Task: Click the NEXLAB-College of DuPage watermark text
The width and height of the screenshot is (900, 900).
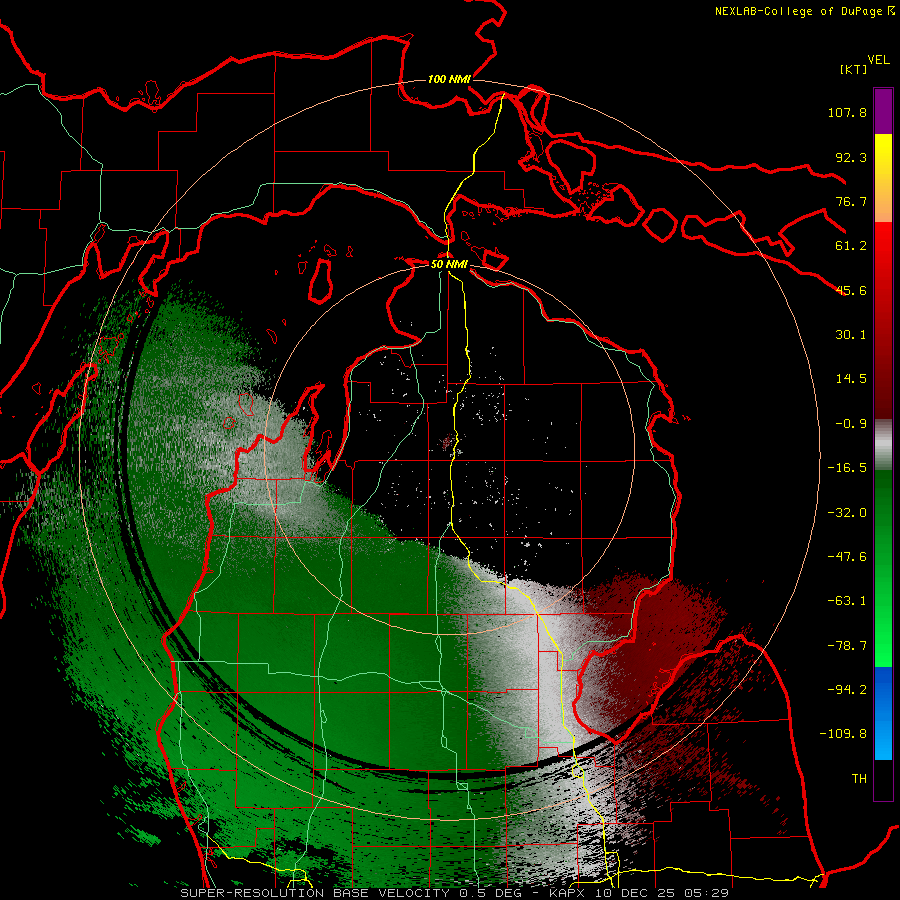Action: 800,11
